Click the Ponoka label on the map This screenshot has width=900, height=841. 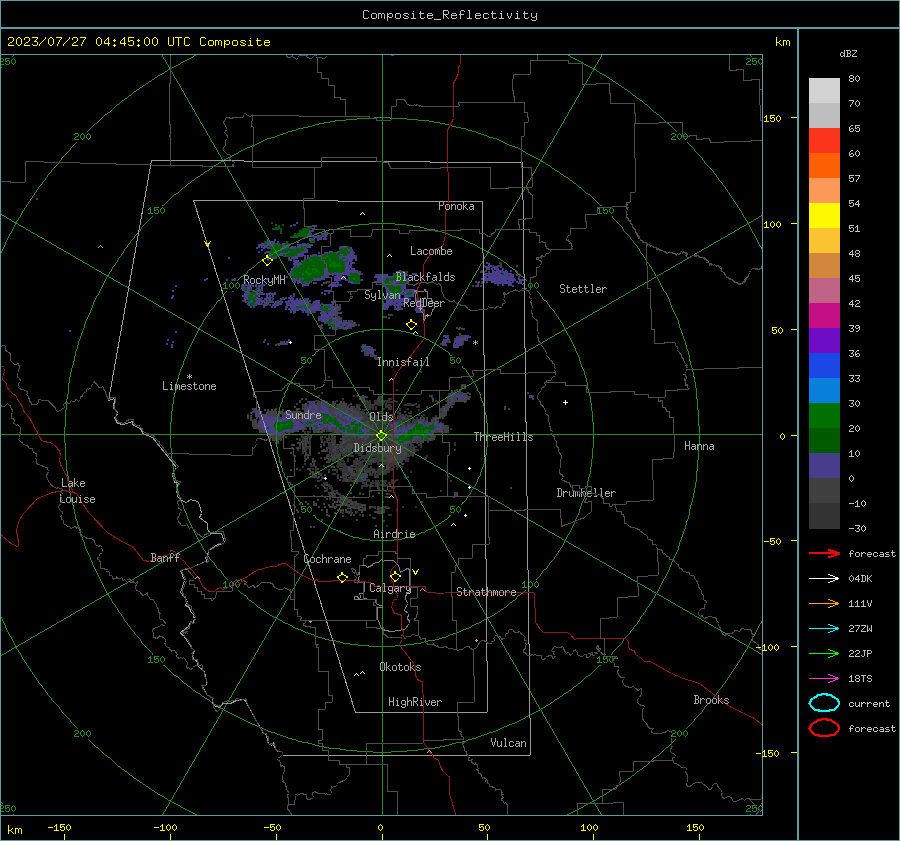[456, 206]
